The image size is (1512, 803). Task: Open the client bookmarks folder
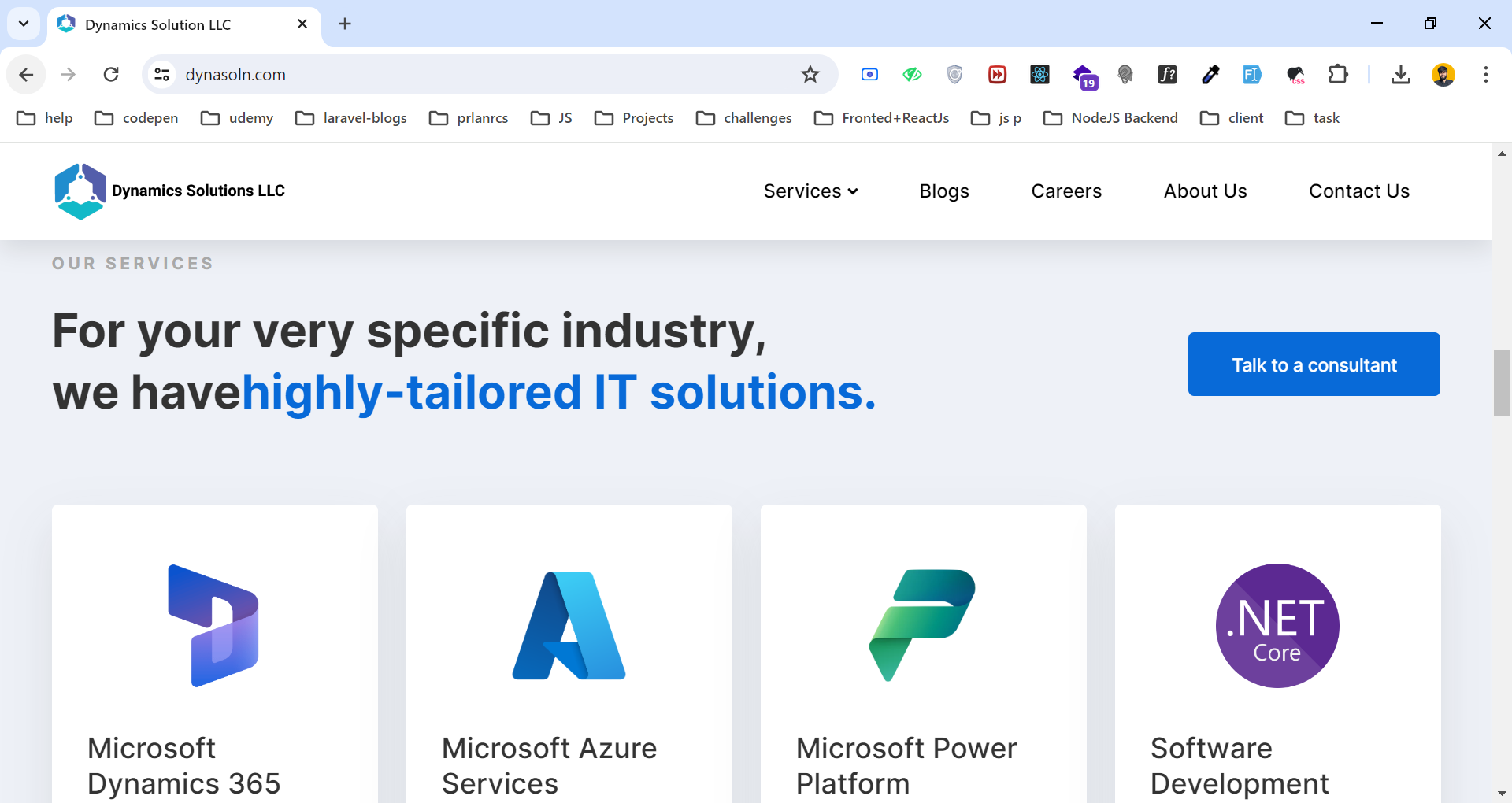click(1232, 118)
